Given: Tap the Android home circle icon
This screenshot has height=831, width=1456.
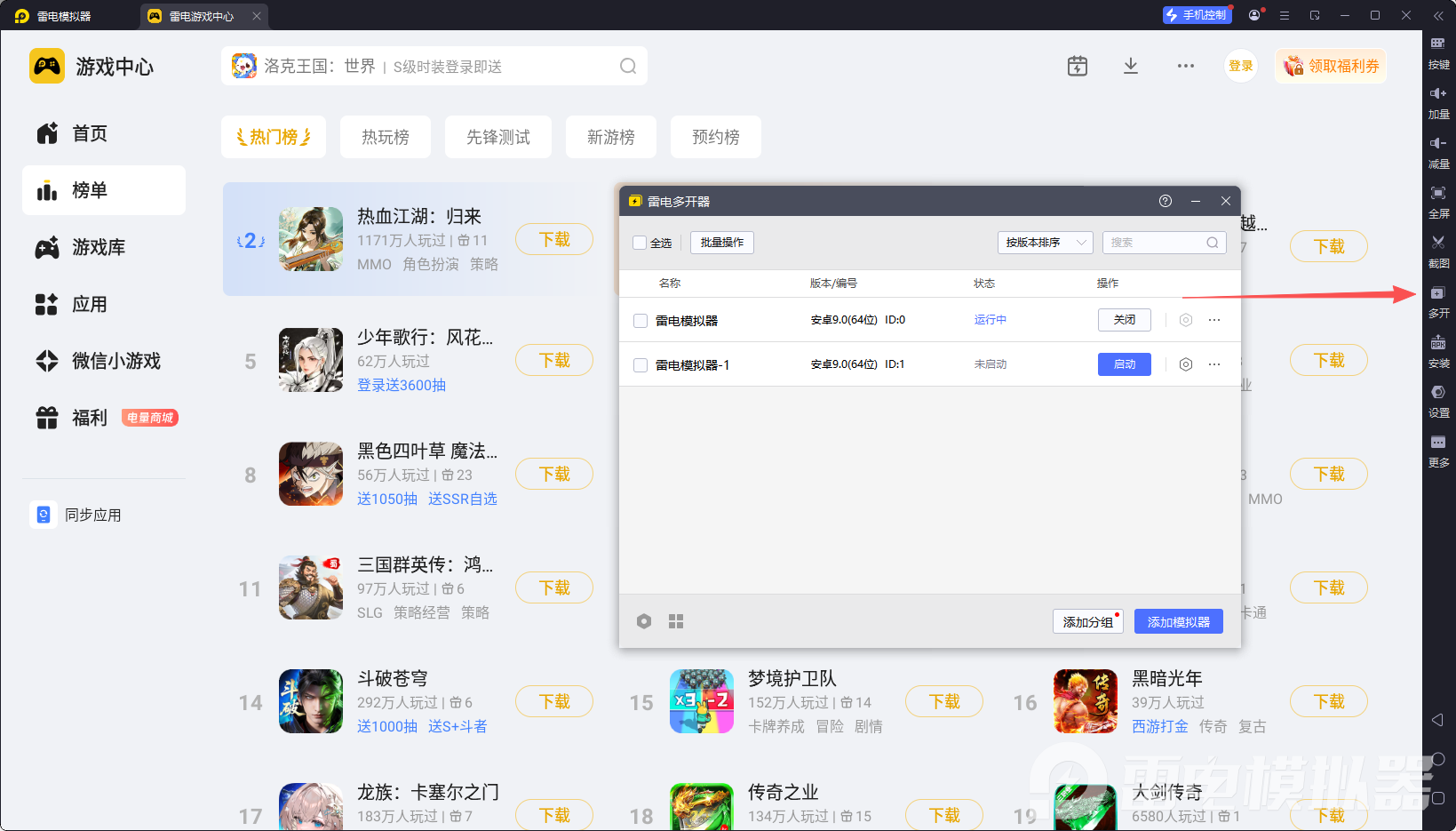Looking at the screenshot, I should (x=1438, y=759).
